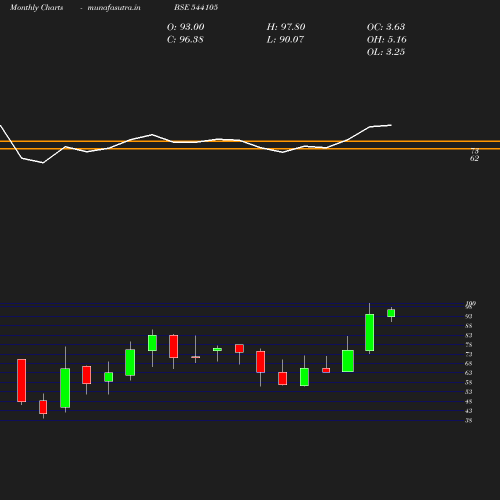Click the close price 'C: 96.38'
This screenshot has width=500, height=500.
click(185, 40)
